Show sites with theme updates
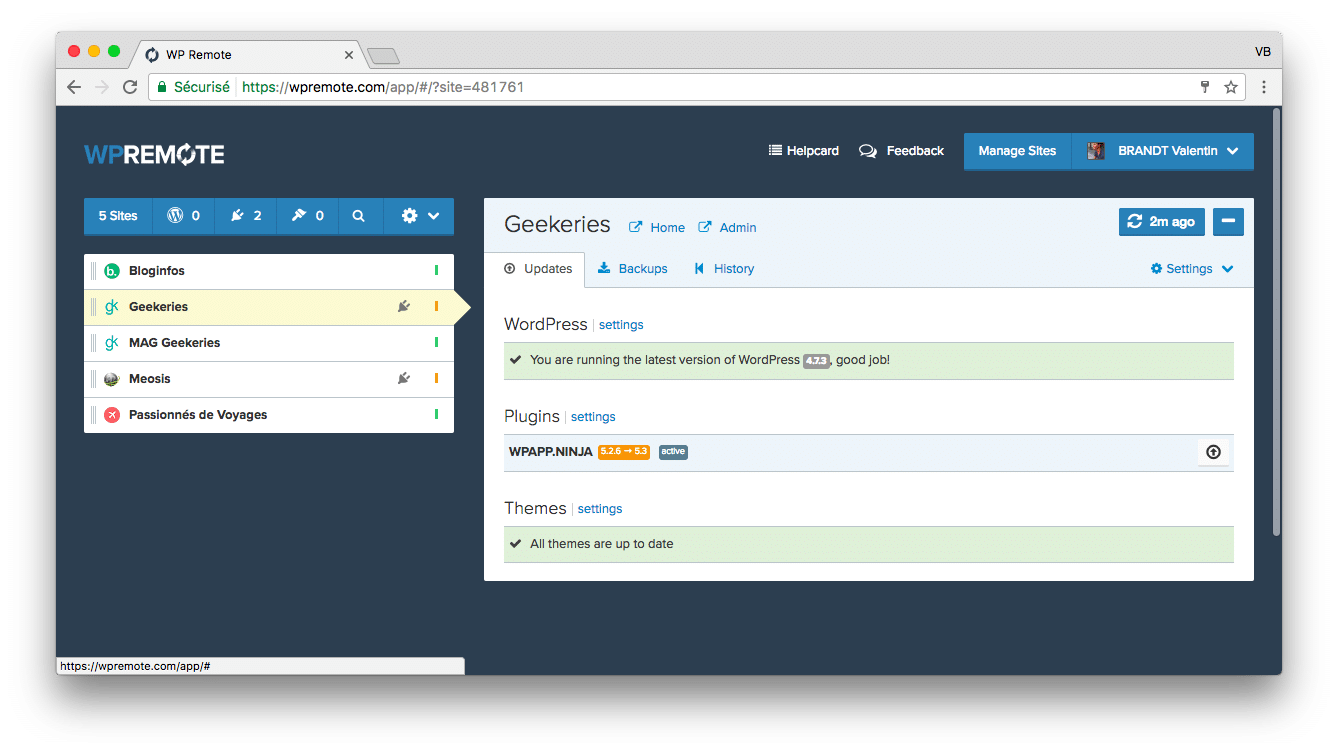Viewport: 1338px width, 755px height. (x=307, y=215)
